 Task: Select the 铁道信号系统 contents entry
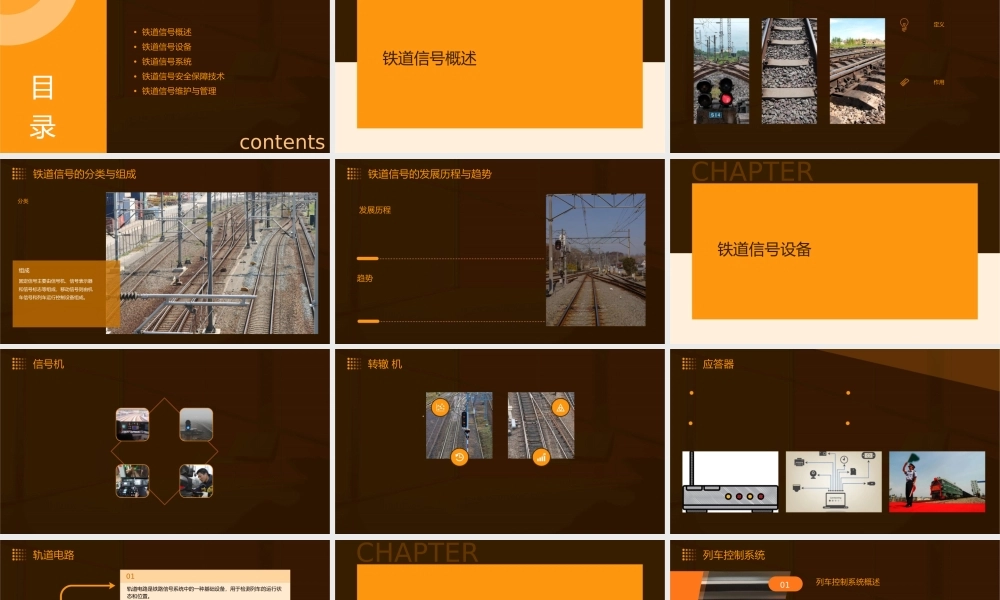(x=166, y=61)
